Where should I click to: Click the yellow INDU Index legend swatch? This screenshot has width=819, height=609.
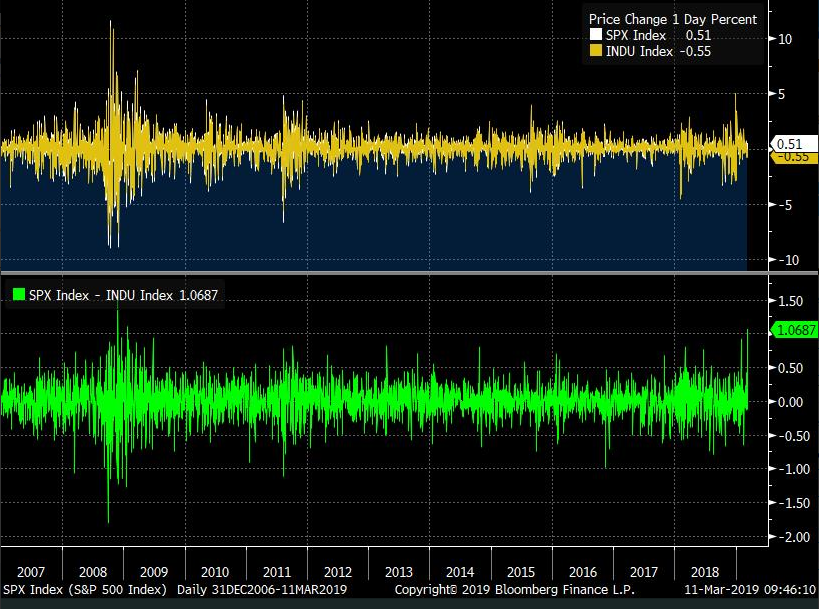point(595,51)
